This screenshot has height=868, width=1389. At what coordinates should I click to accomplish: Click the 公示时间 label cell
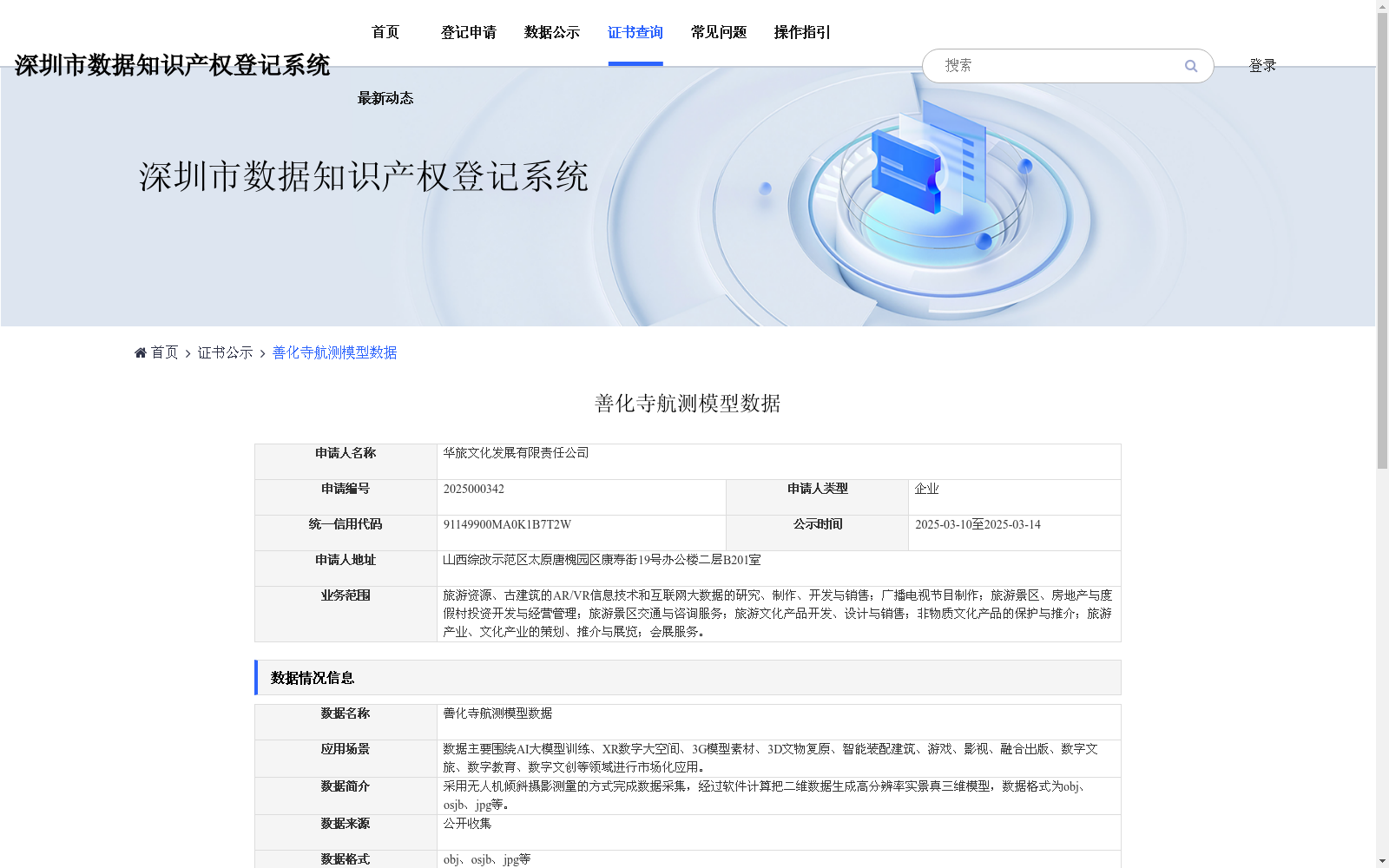[818, 533]
